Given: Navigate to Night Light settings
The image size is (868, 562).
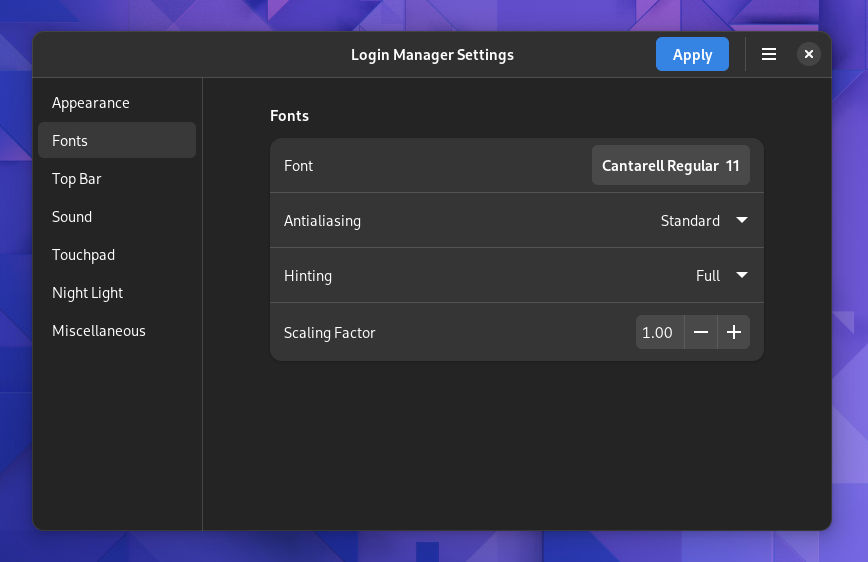Looking at the screenshot, I should pos(88,293).
